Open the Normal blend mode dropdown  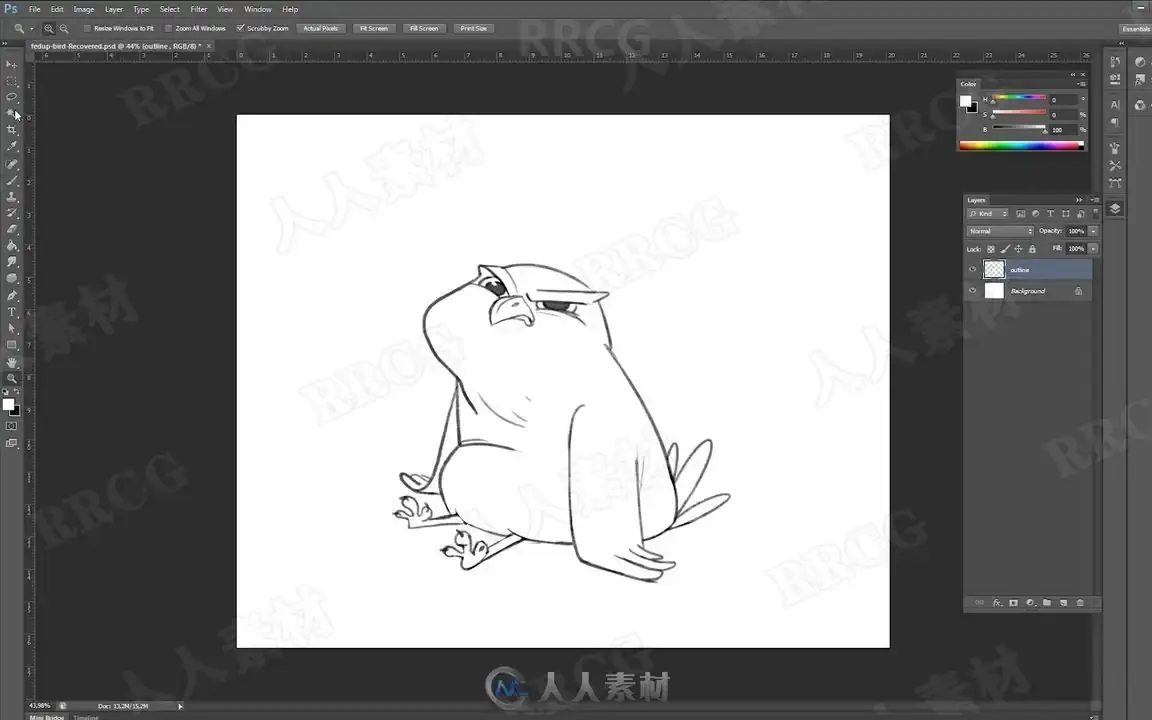[1000, 231]
